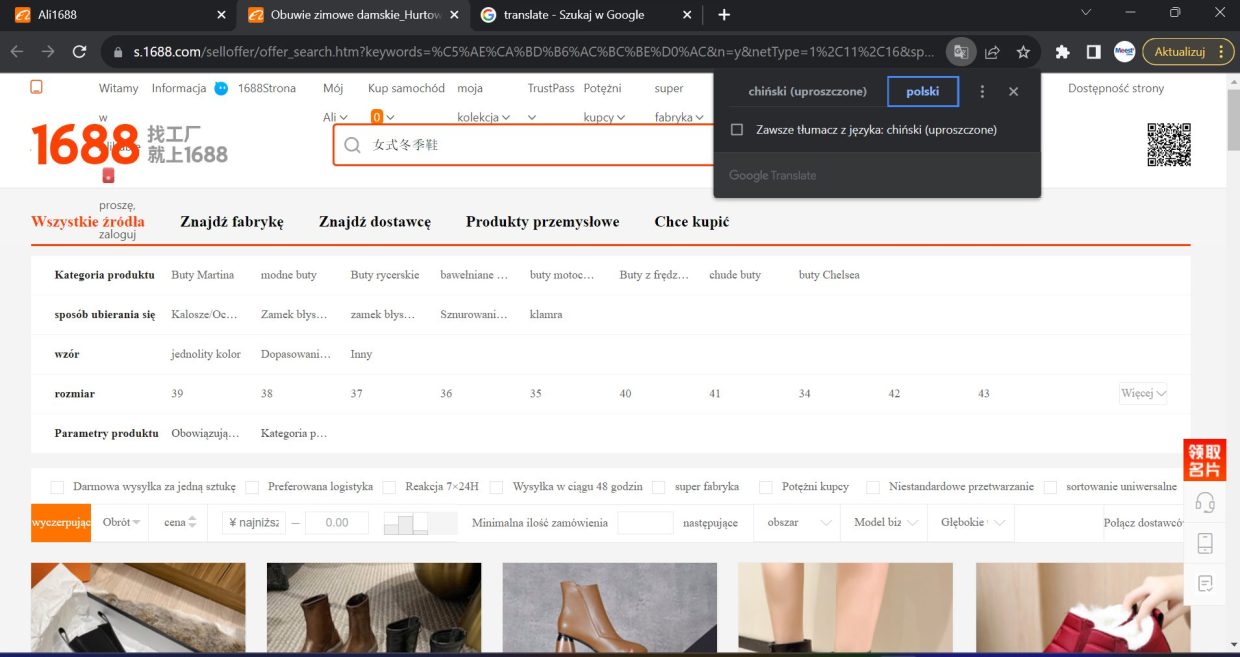Viewport: 1240px width, 657px height.
Task: Open translate popup three-dot options menu
Action: coord(982,92)
